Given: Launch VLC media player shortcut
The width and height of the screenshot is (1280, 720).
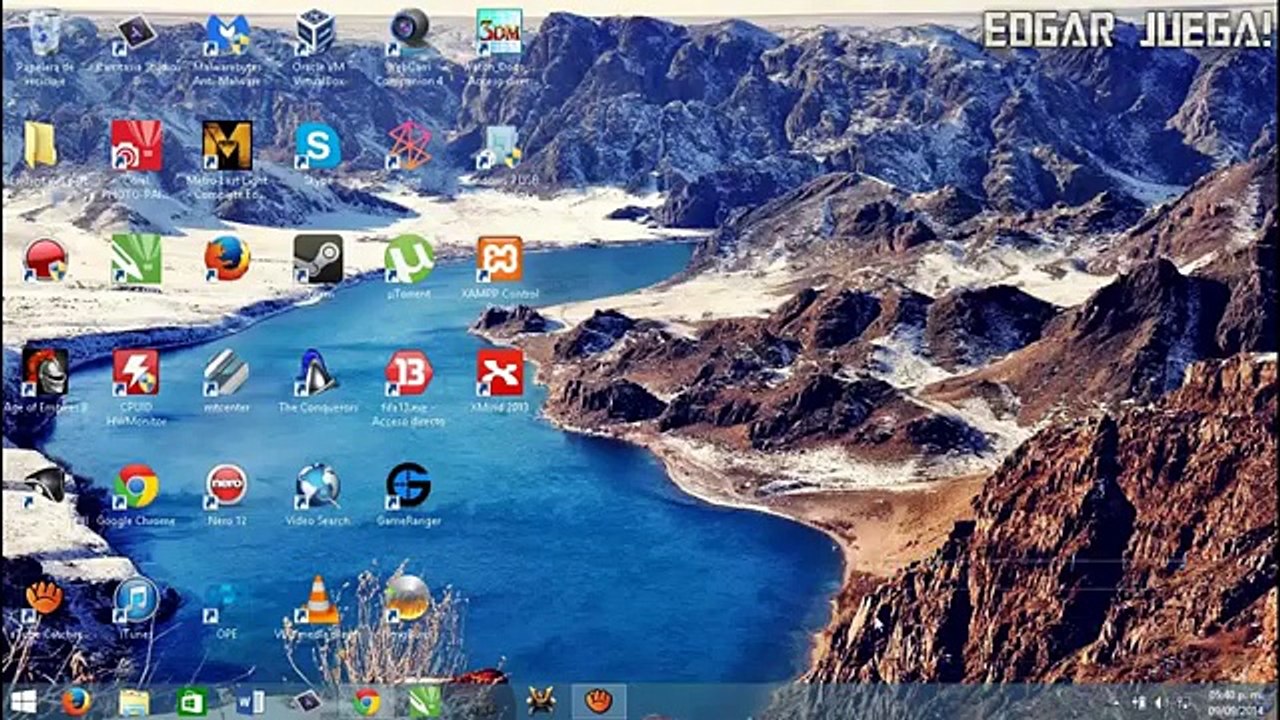Looking at the screenshot, I should (318, 600).
